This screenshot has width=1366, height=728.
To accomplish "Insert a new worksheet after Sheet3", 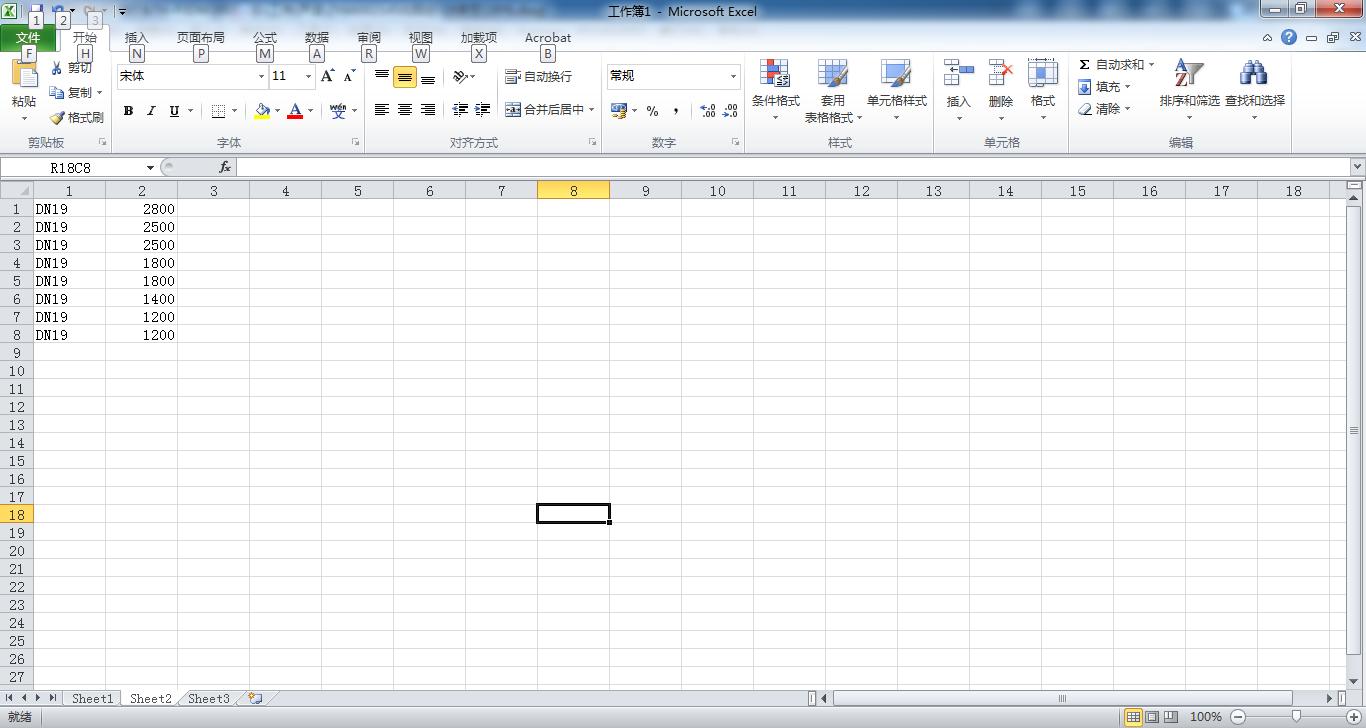I will pos(256,699).
